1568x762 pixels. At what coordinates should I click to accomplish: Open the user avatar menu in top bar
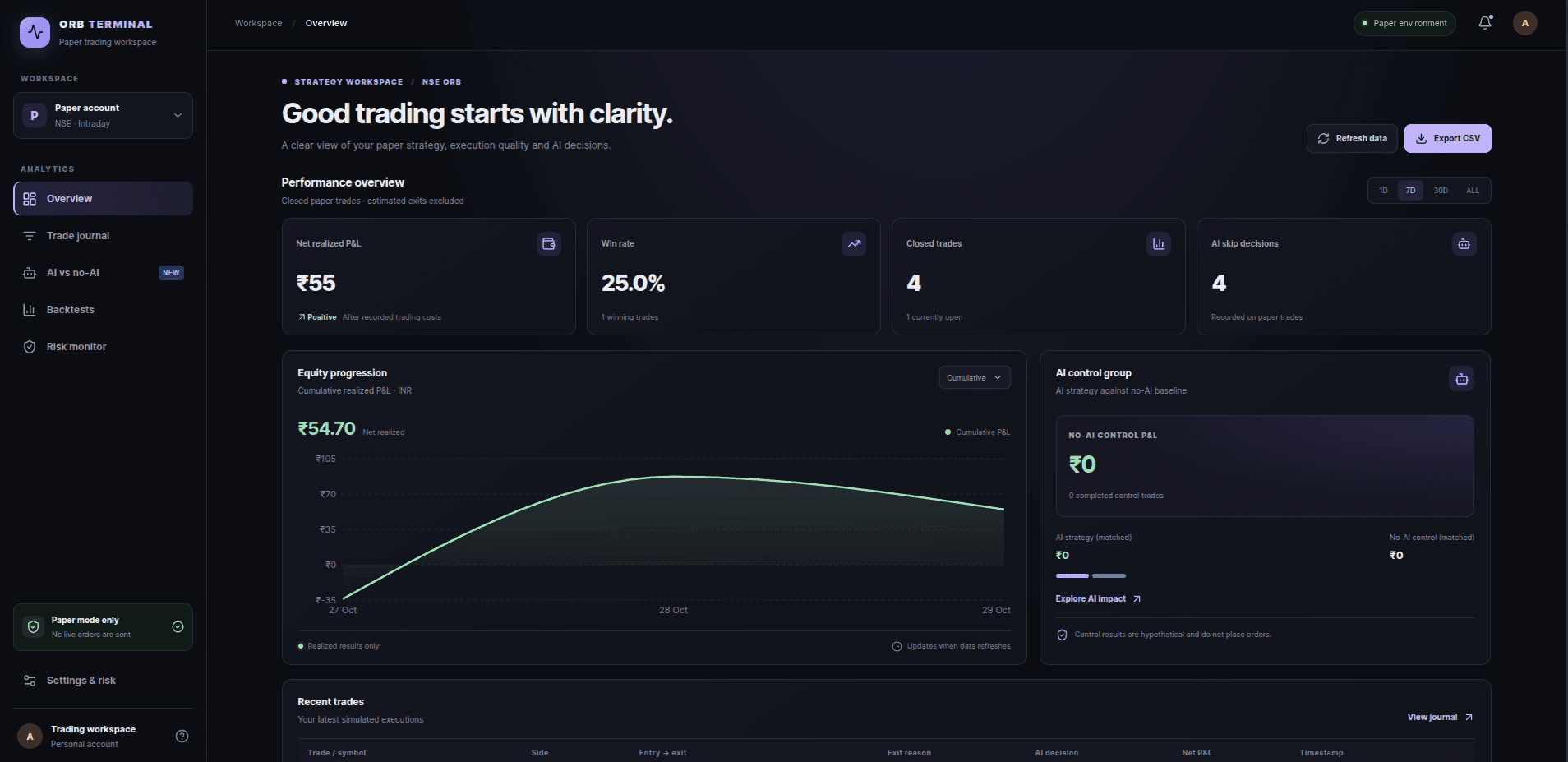[1525, 23]
